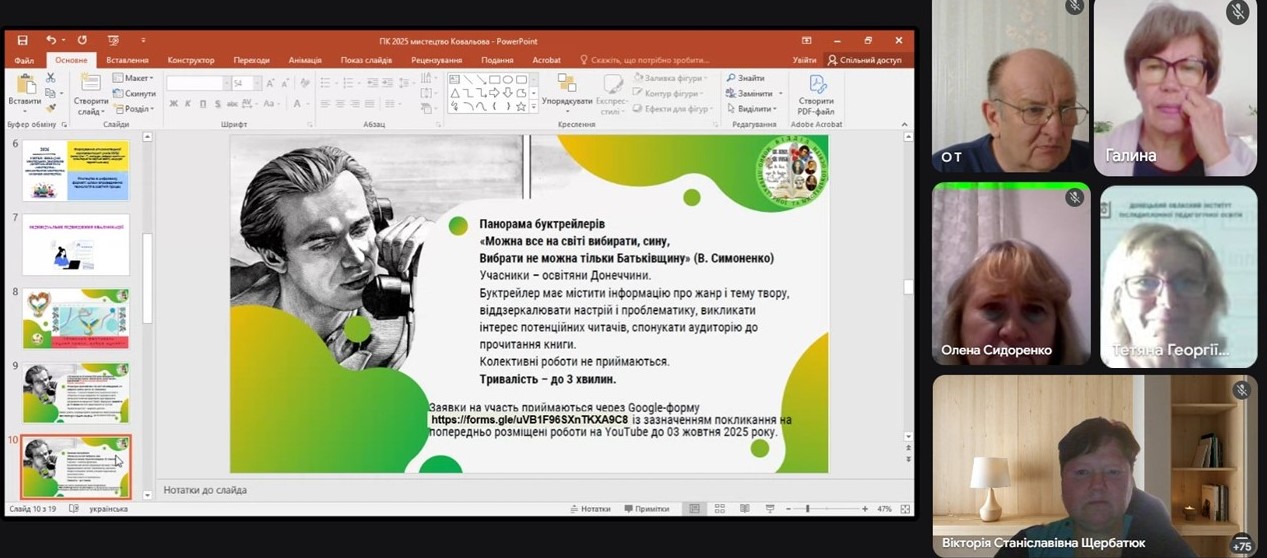Toggle bold Ж formatting button
Image resolution: width=1267 pixels, height=558 pixels.
pos(173,103)
